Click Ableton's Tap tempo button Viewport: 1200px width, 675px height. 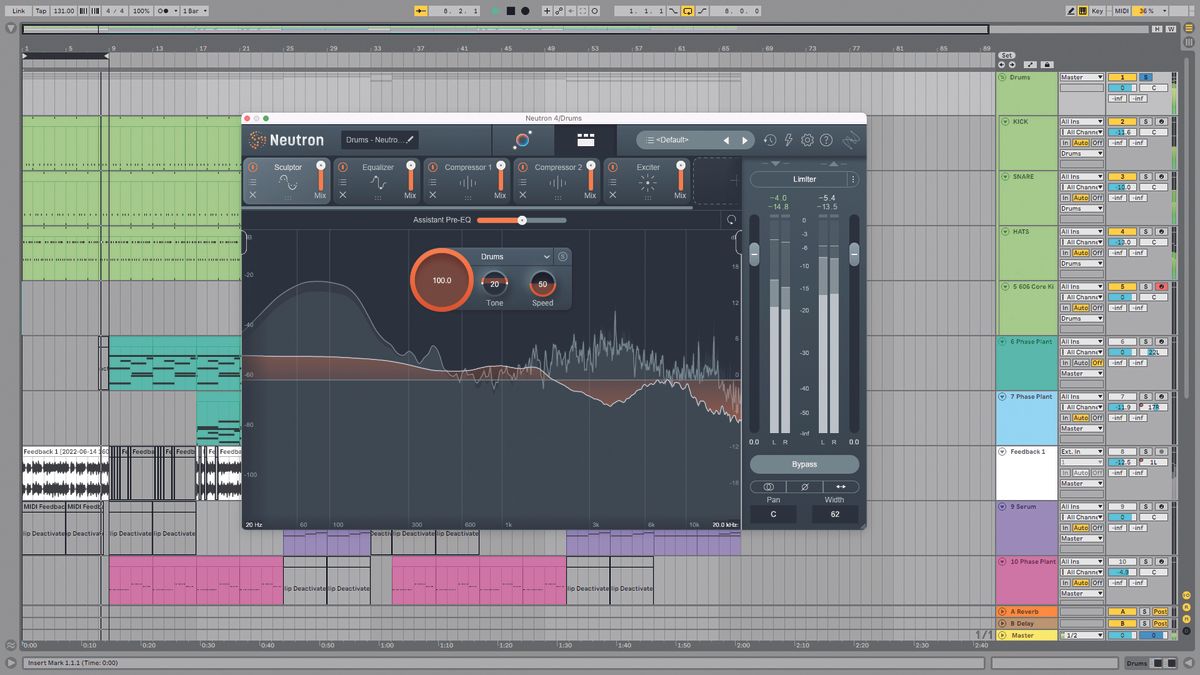click(40, 11)
